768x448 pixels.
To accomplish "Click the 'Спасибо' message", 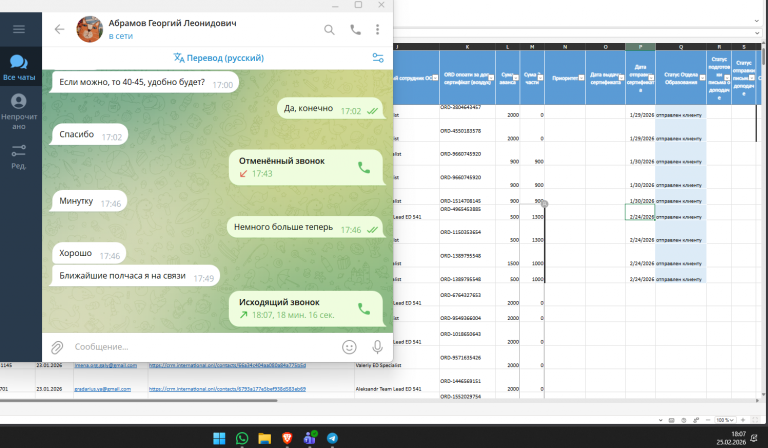I will pos(90,135).
